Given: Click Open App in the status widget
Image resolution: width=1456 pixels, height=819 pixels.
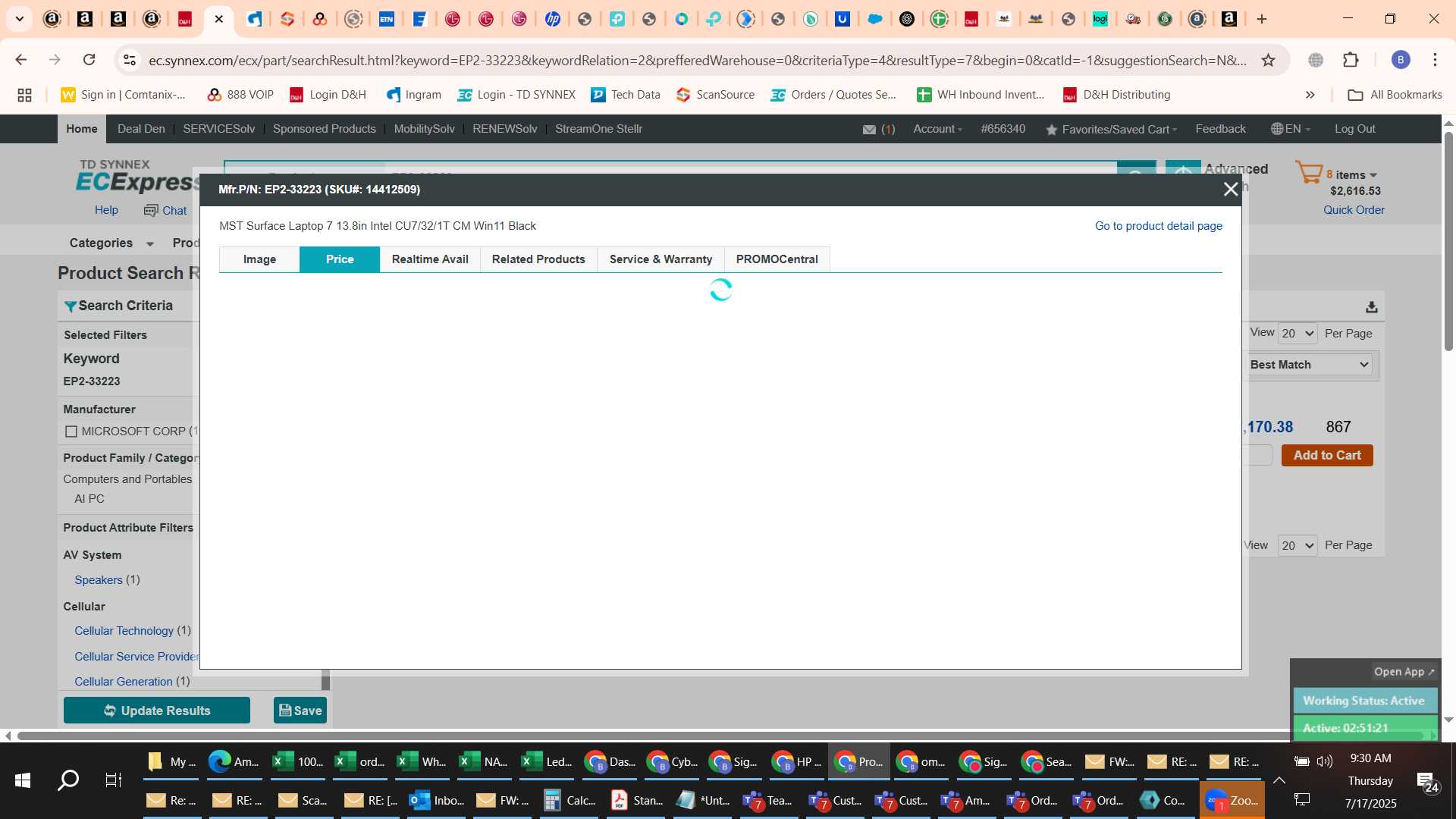Looking at the screenshot, I should pyautogui.click(x=1404, y=672).
